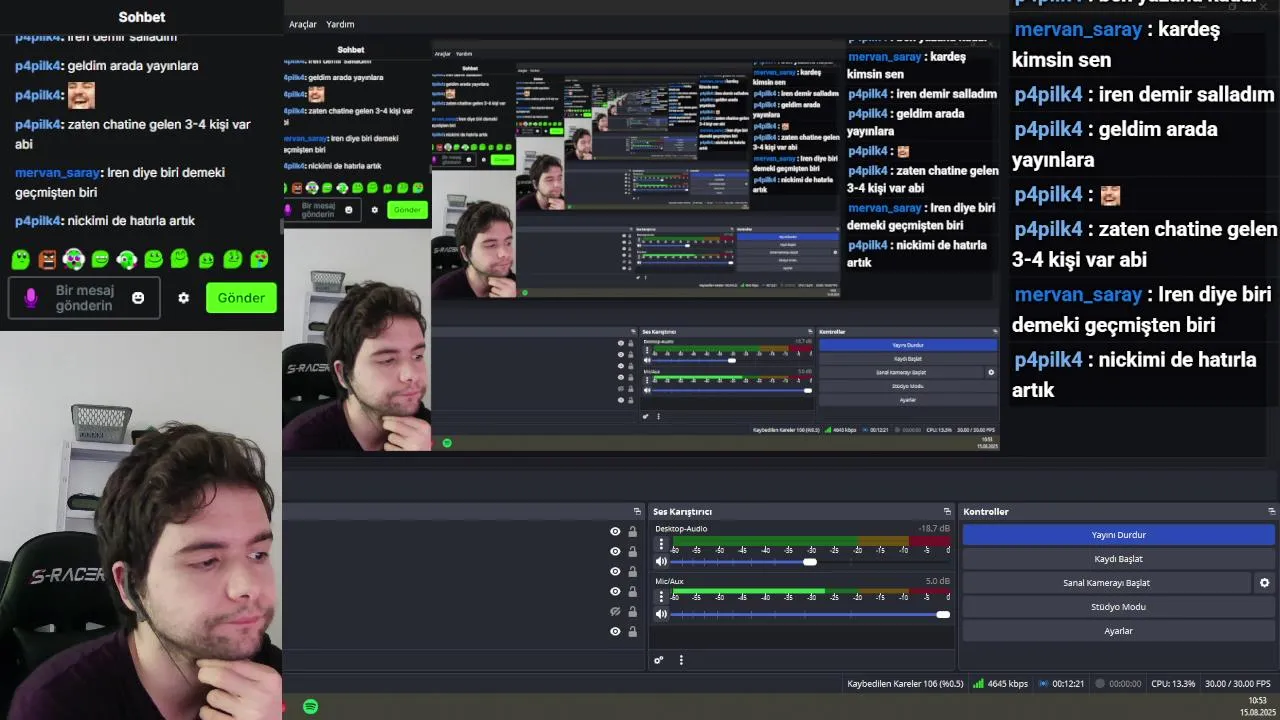Click the CPU: 13.3% status text
The image size is (1280, 720).
click(x=1173, y=684)
